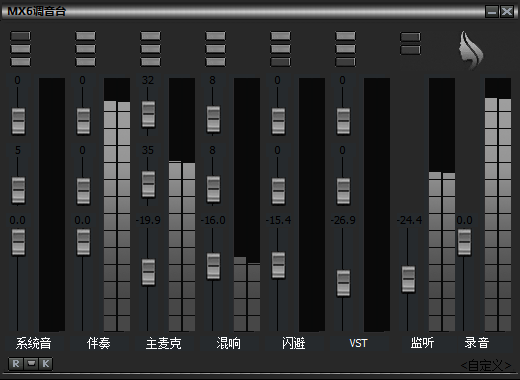This screenshot has width=520, height=380.
Task: Toggle the top button above 主麦克 channel
Action: click(150, 36)
